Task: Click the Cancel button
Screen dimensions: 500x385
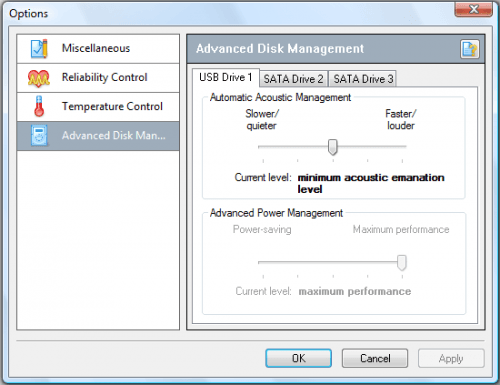Action: (375, 358)
